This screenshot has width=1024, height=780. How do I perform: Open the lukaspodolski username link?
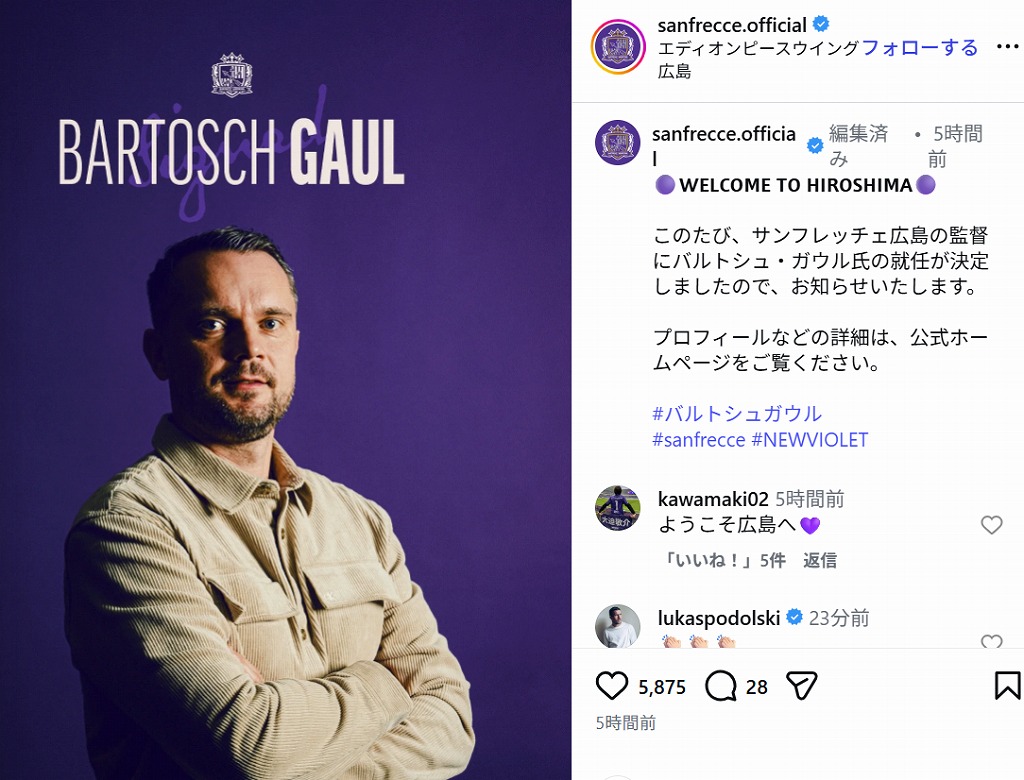[x=719, y=618]
